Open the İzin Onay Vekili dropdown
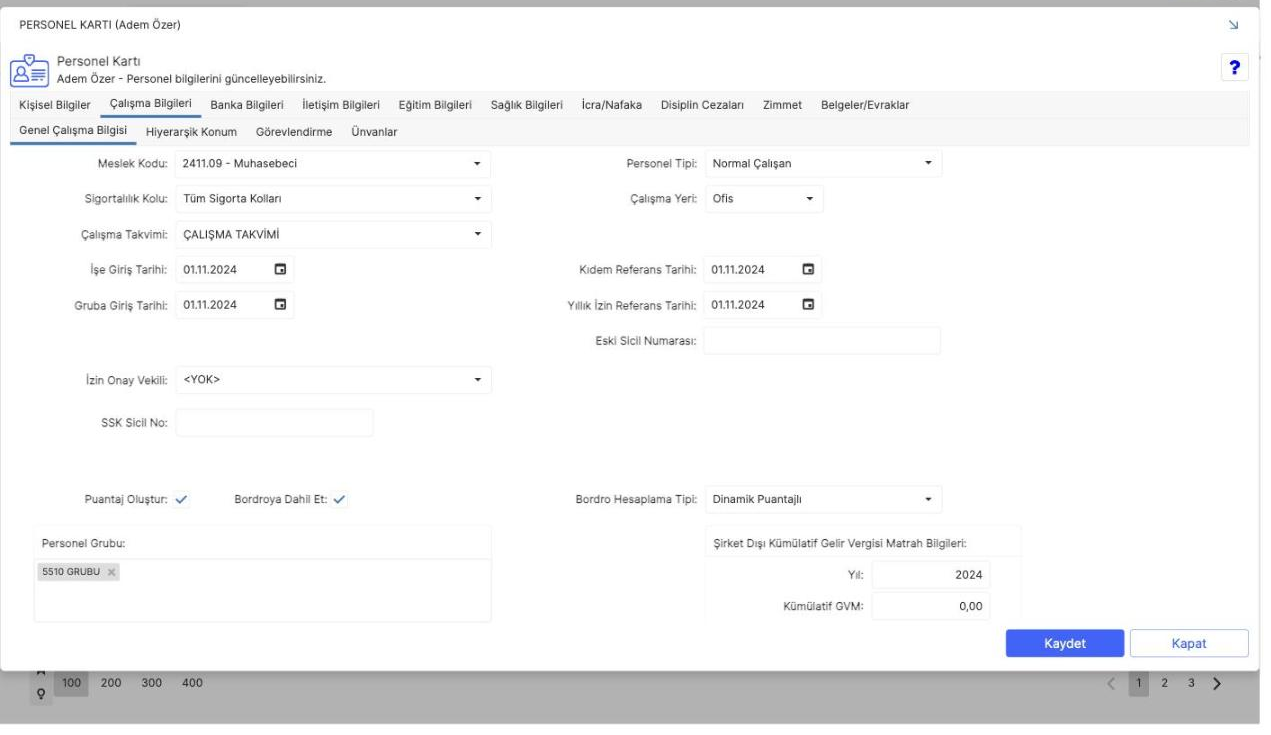The height and width of the screenshot is (735, 1271). coord(477,380)
